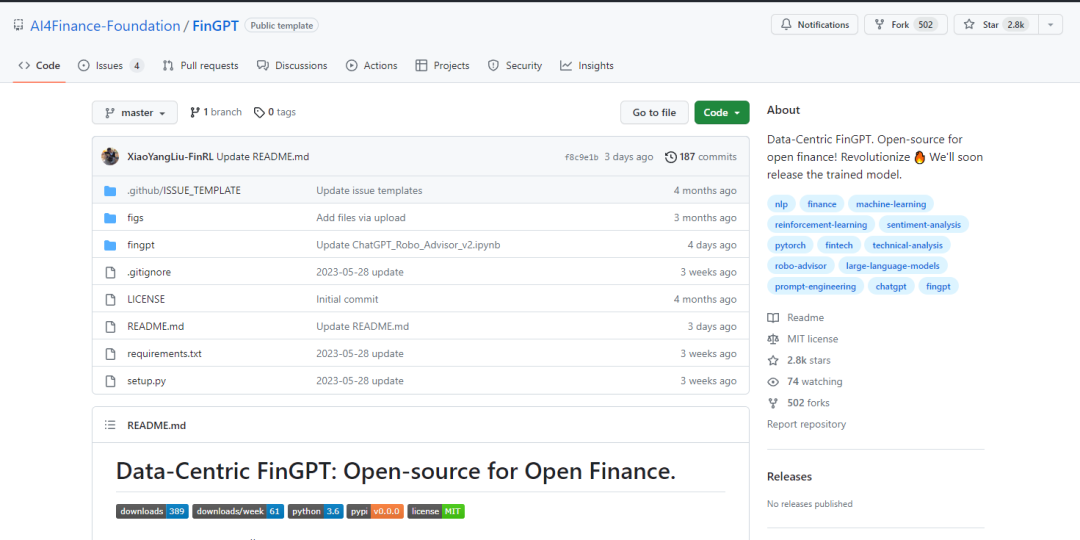The image size is (1080, 540).
Task: Click the star icon beside 2.8k stars
Action: pos(773,360)
